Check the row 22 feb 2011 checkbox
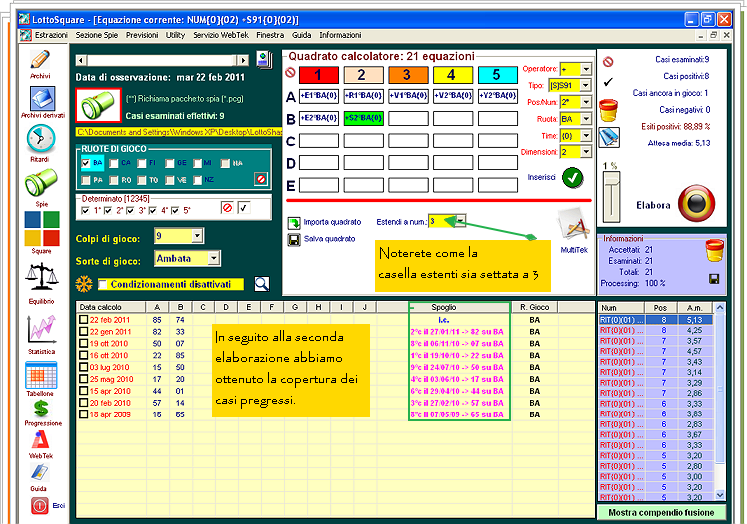Viewport: 747px width, 524px height. pos(83,320)
